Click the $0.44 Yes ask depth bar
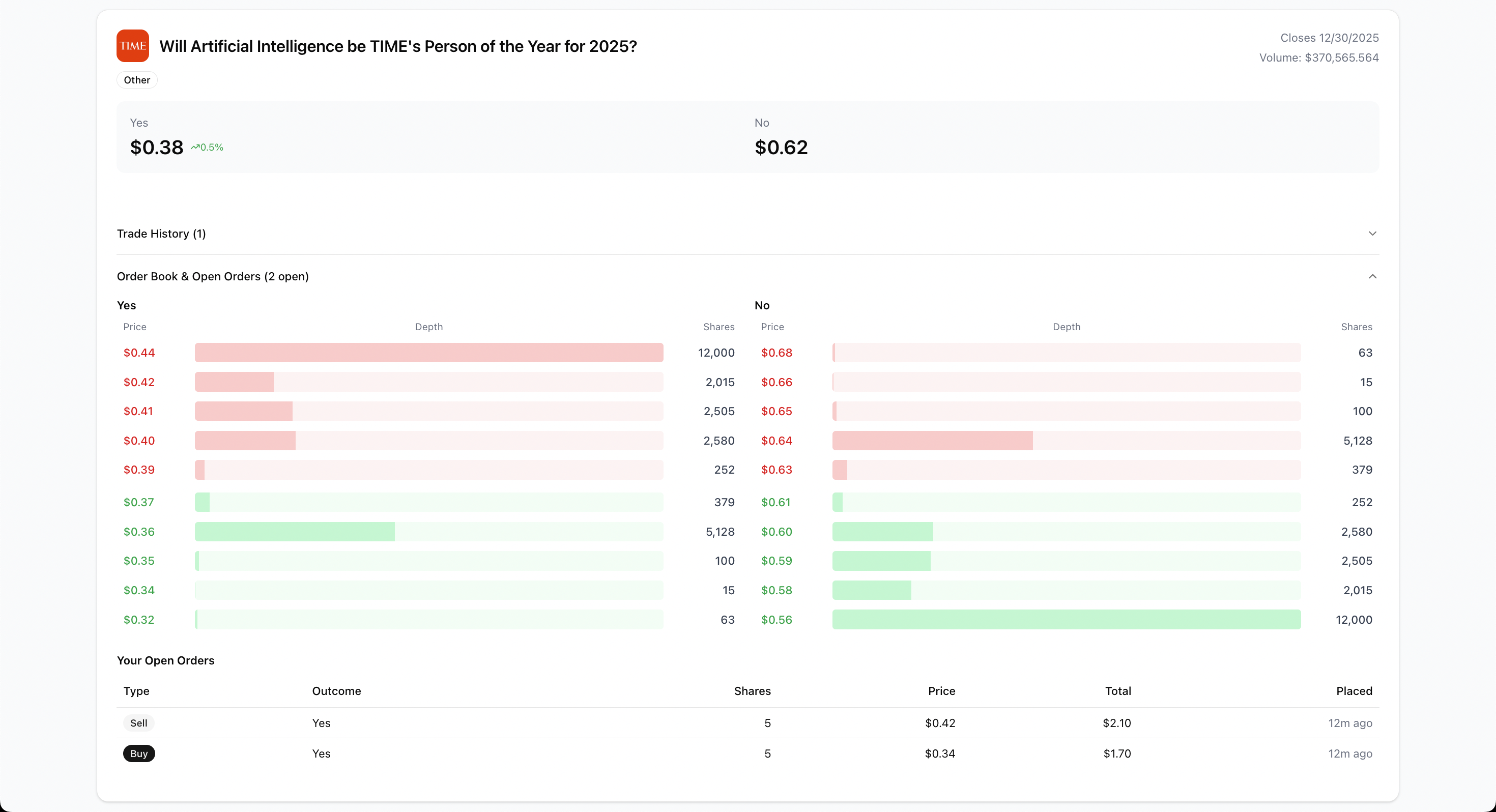1496x812 pixels. tap(428, 353)
